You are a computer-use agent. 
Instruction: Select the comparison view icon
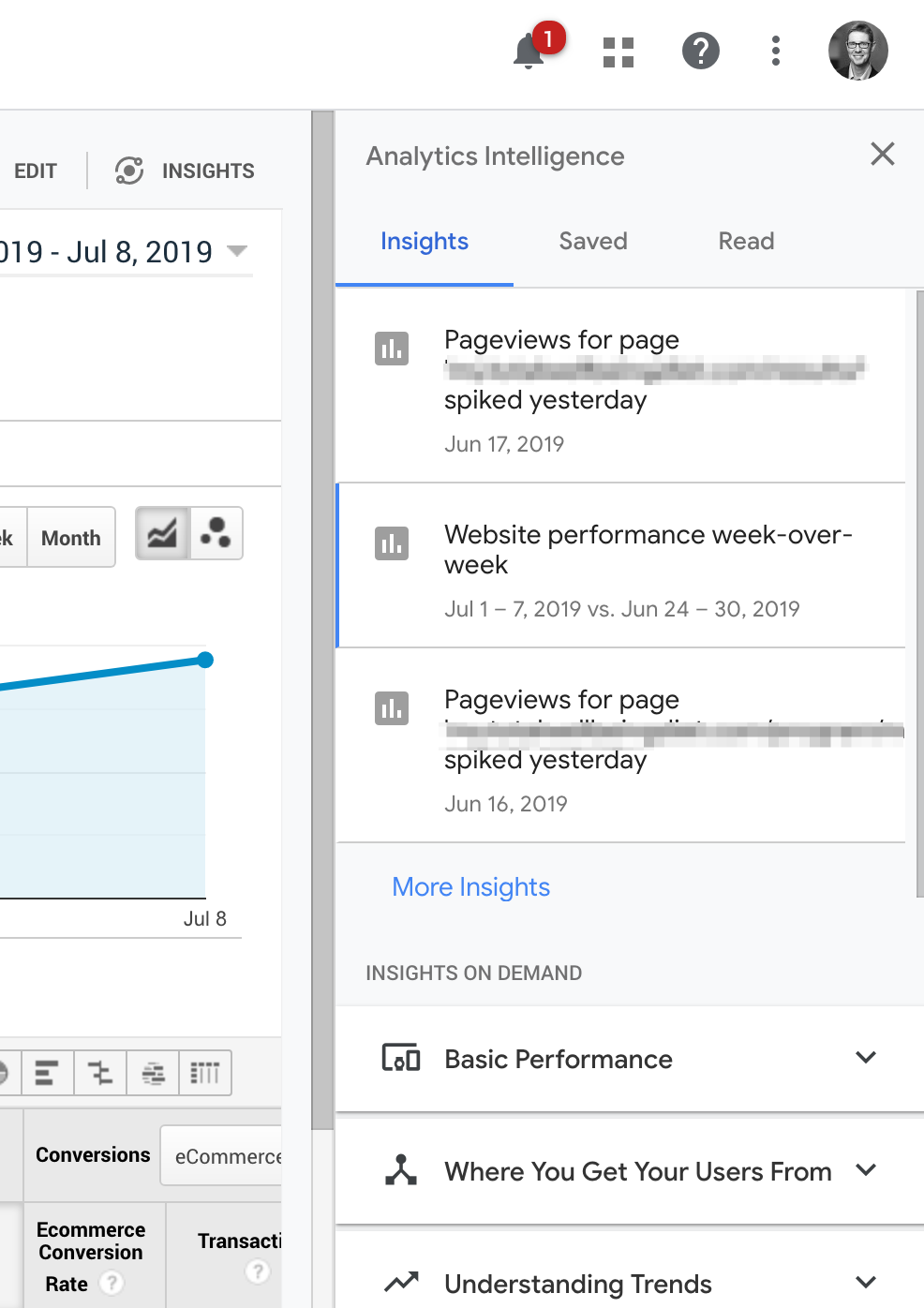click(99, 1072)
